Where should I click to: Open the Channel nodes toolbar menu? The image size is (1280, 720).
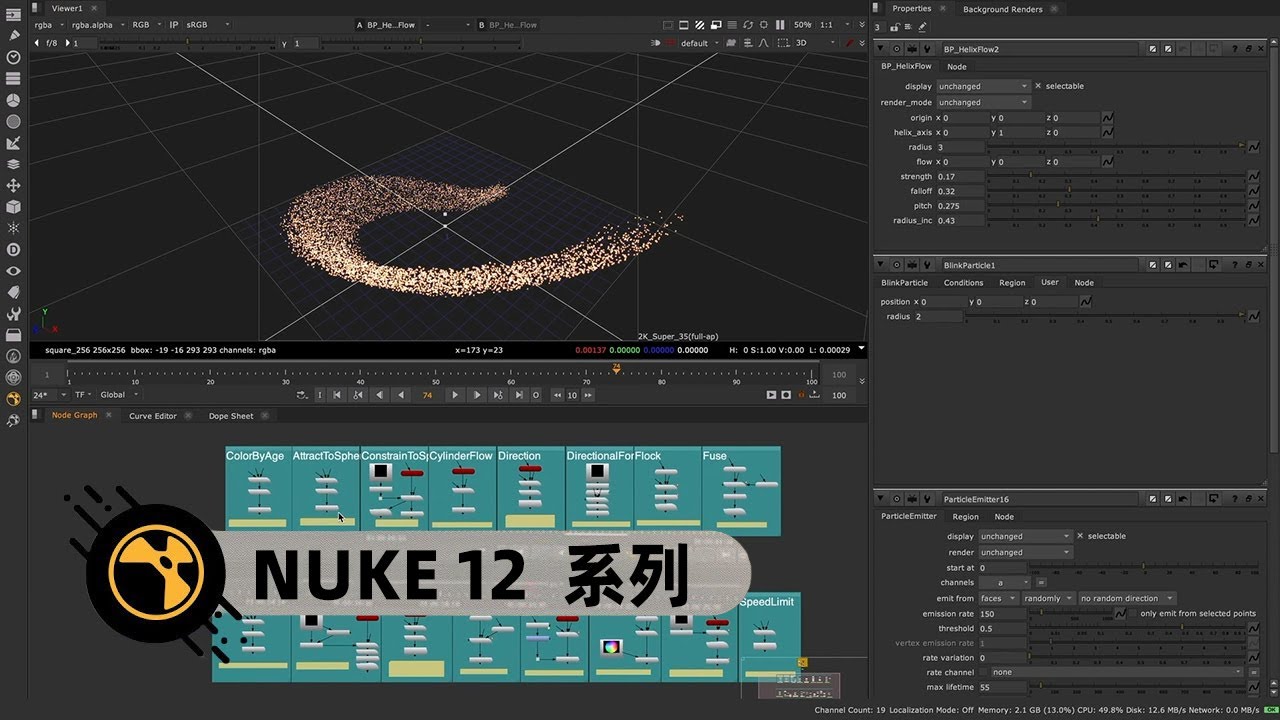click(x=14, y=78)
